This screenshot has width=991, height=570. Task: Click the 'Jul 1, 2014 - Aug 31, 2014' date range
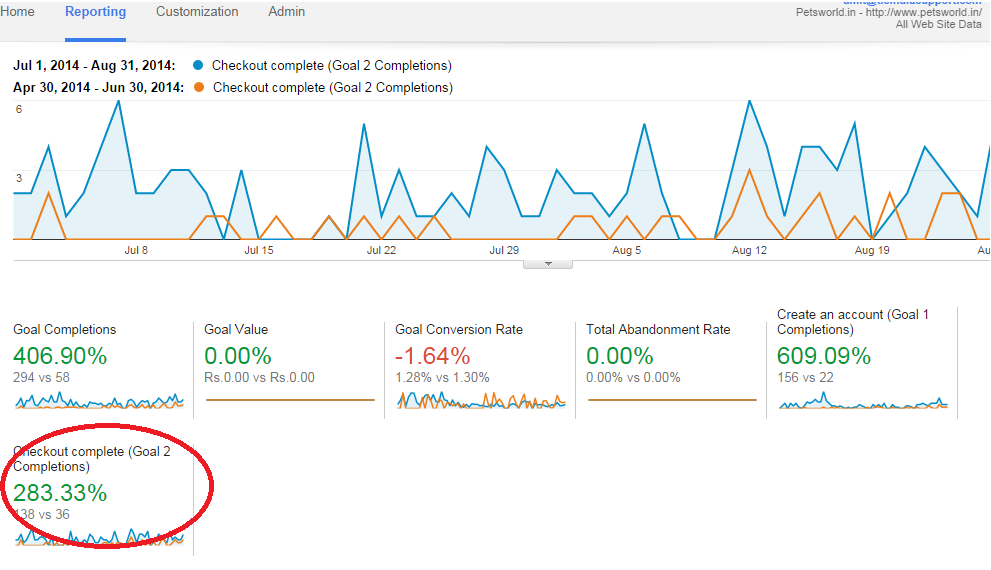click(x=94, y=65)
